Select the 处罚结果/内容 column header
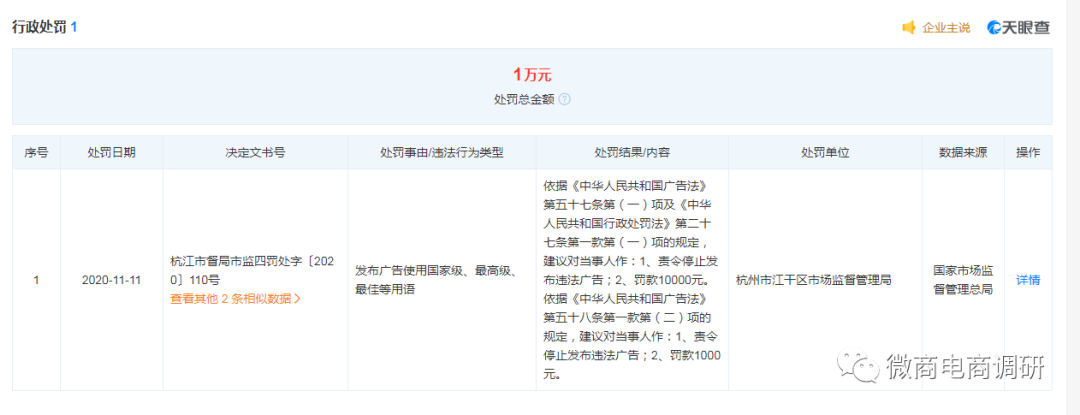Screen dimensions: 1080x415 click(x=632, y=153)
